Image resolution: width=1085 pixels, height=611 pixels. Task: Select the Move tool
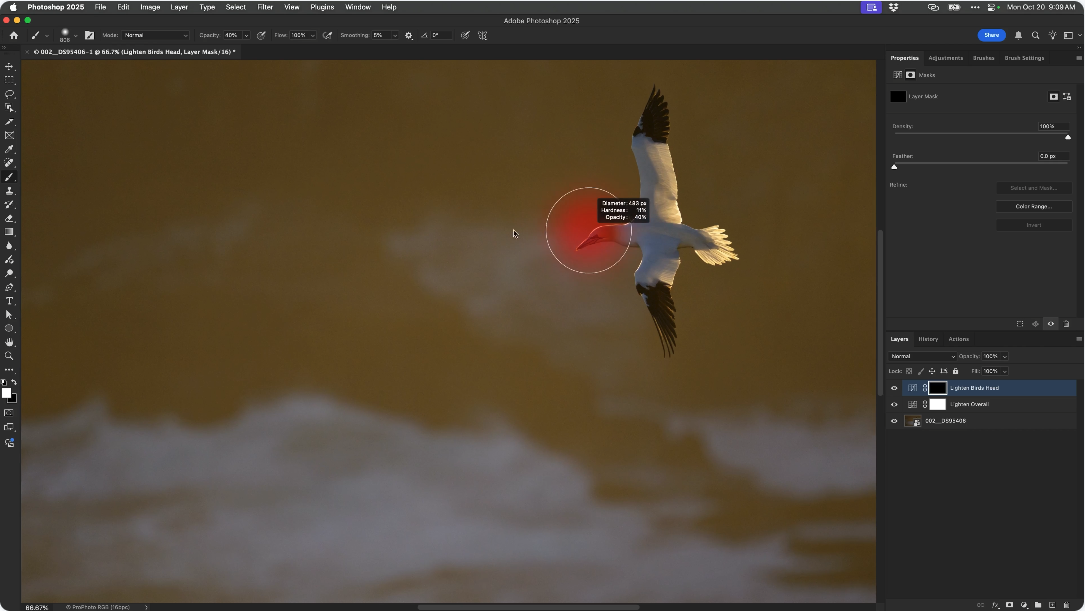[x=10, y=66]
